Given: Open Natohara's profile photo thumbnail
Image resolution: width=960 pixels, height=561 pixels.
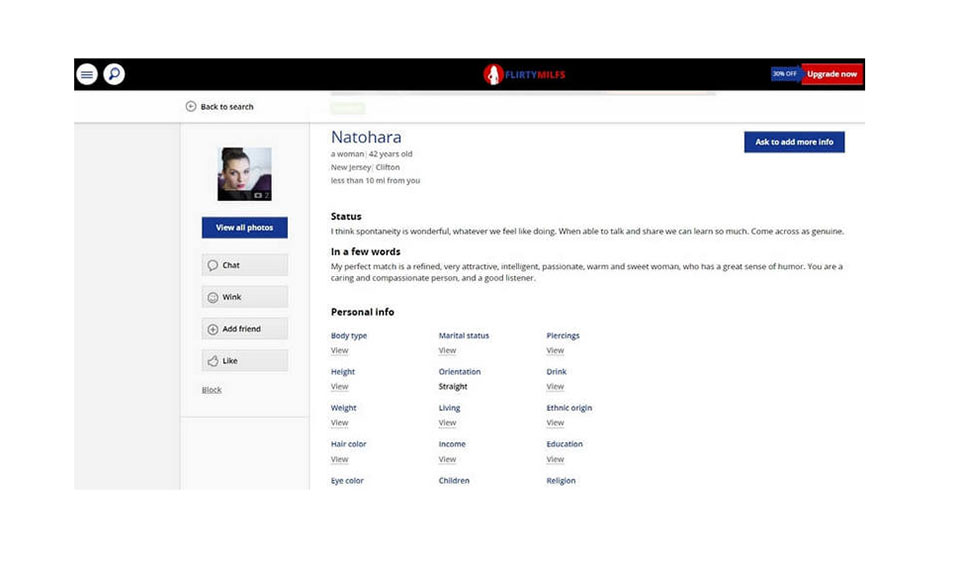Looking at the screenshot, I should click(x=244, y=174).
